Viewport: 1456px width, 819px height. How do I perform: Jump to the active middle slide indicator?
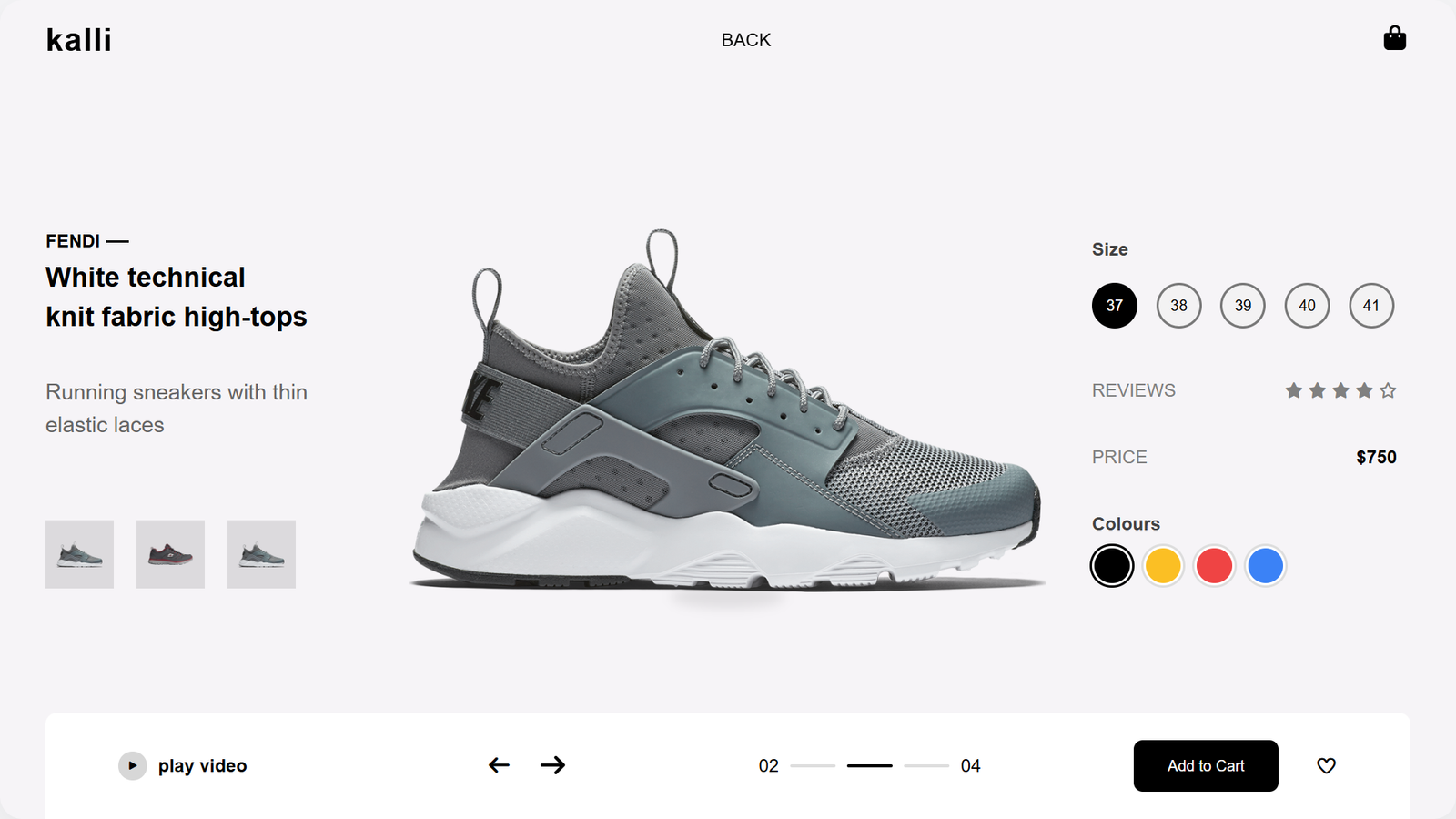click(870, 766)
